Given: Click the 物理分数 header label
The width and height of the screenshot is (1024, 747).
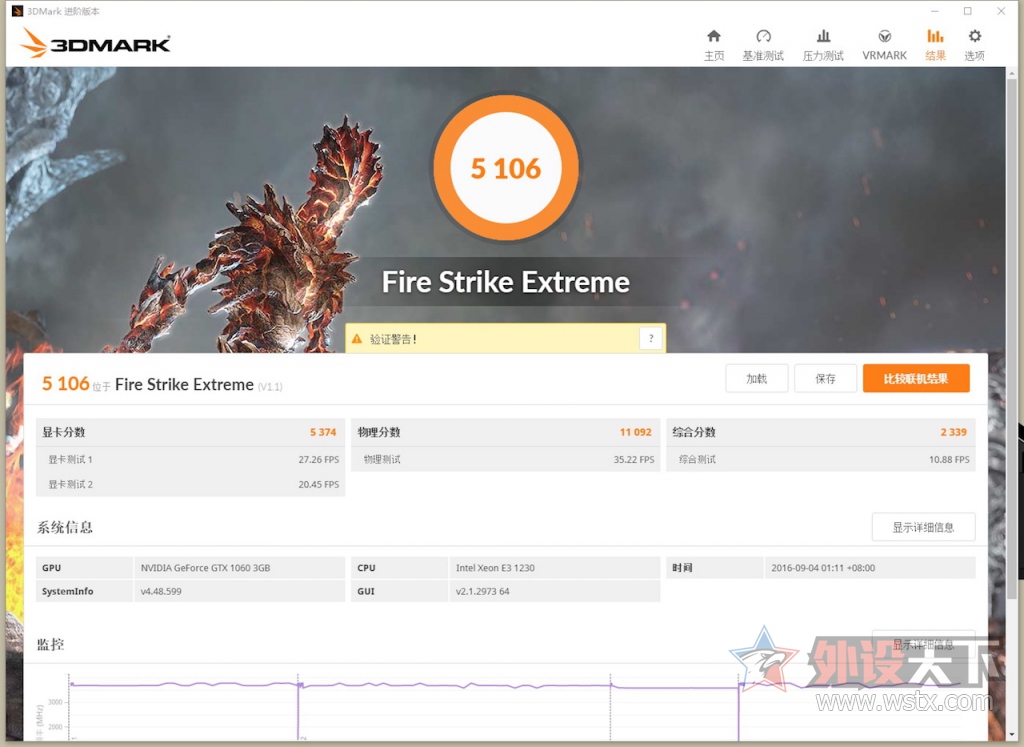Looking at the screenshot, I should pos(379,432).
